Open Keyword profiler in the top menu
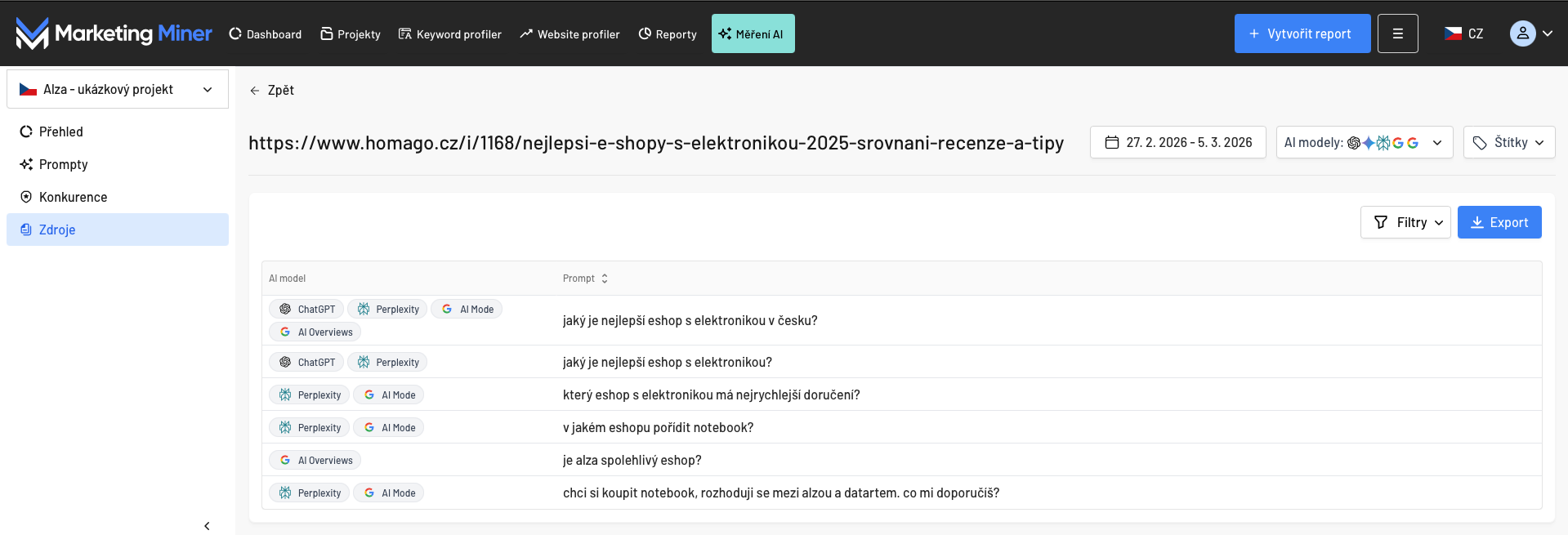1568x535 pixels. [449, 34]
